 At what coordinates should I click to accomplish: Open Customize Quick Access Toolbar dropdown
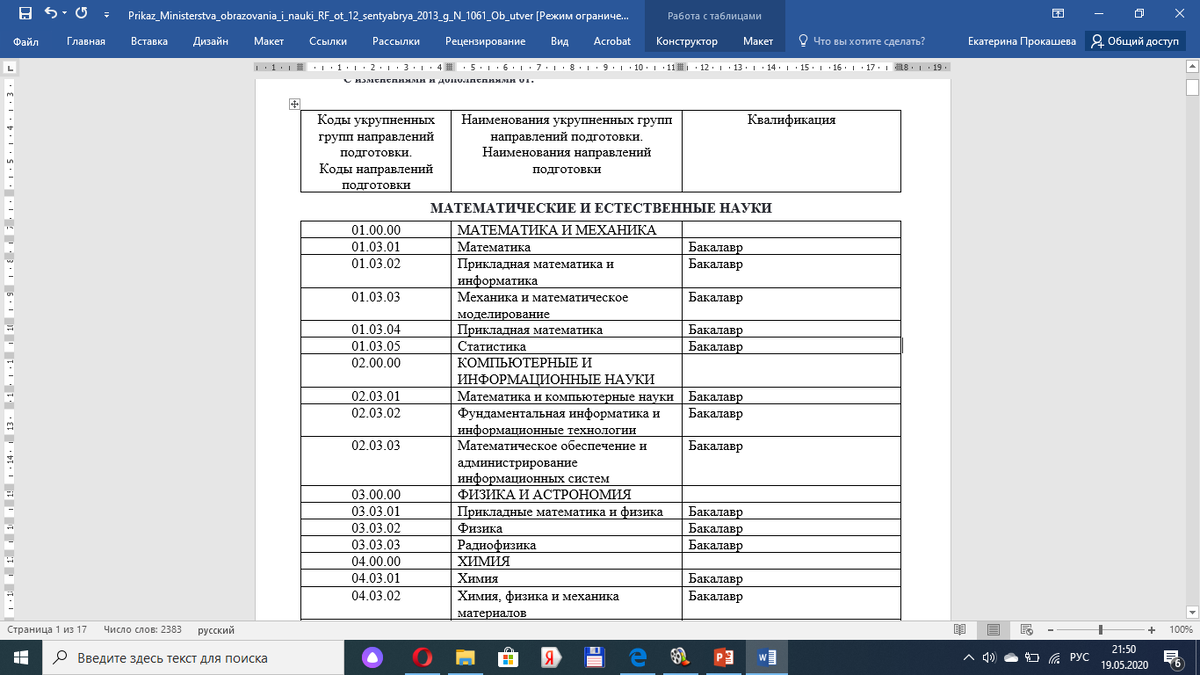105,15
